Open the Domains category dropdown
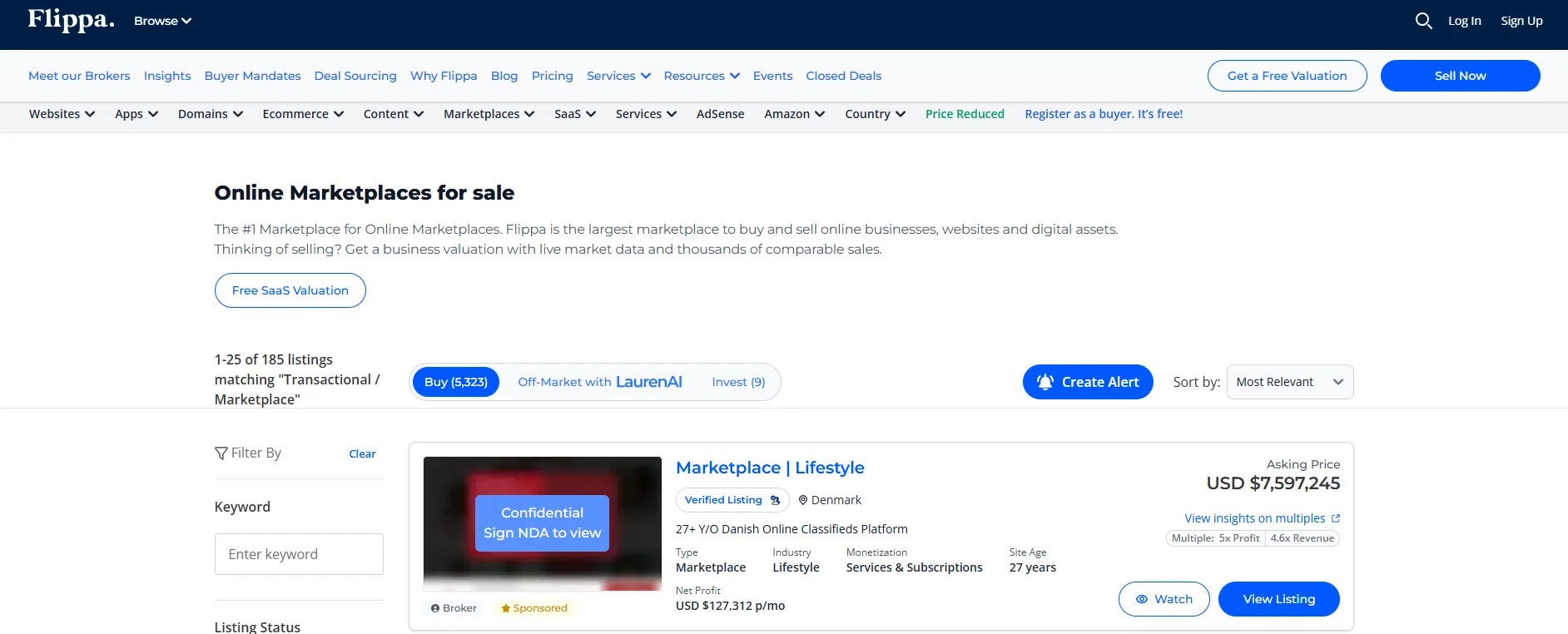 (211, 114)
